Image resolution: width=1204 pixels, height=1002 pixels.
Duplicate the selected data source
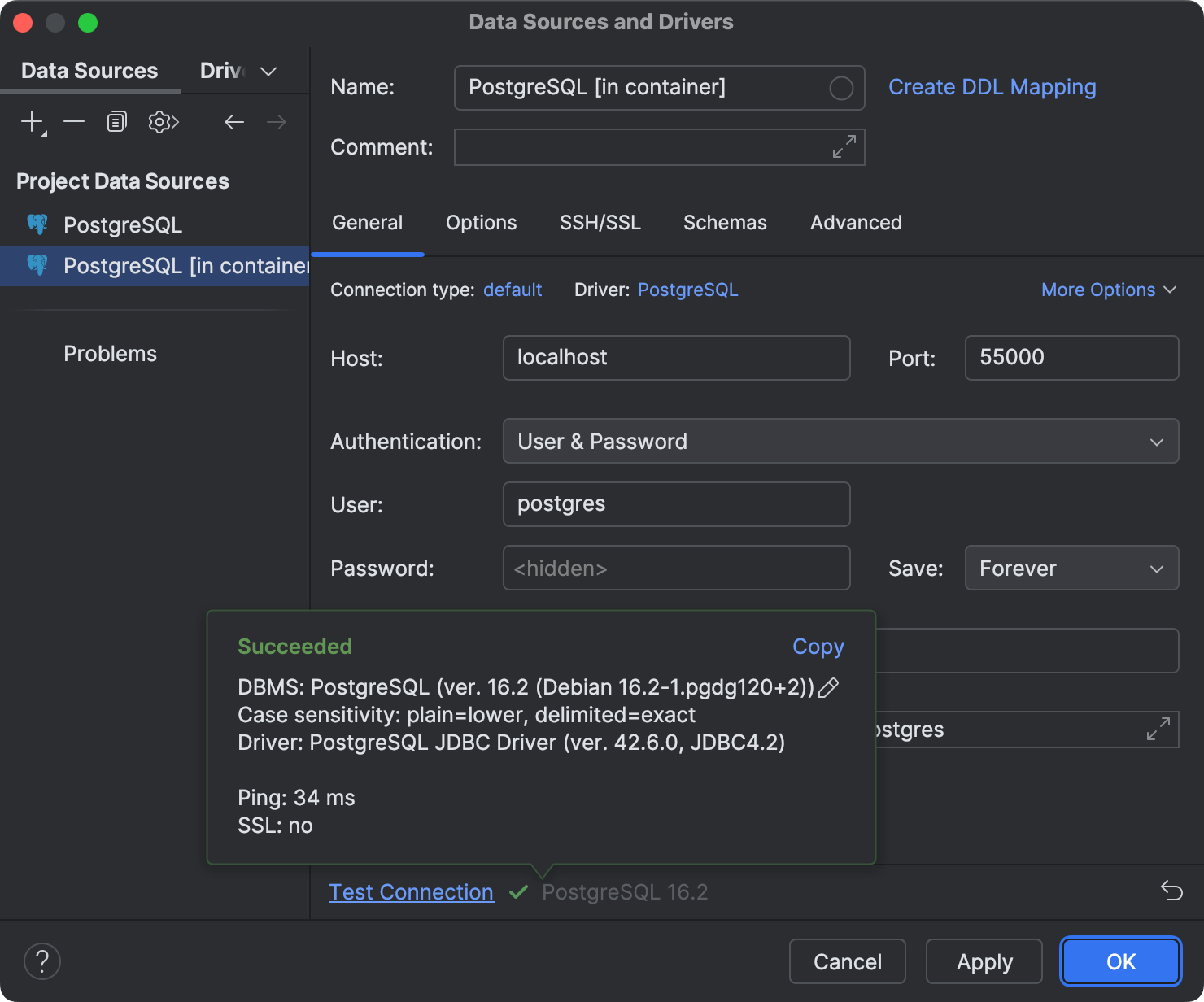(117, 122)
